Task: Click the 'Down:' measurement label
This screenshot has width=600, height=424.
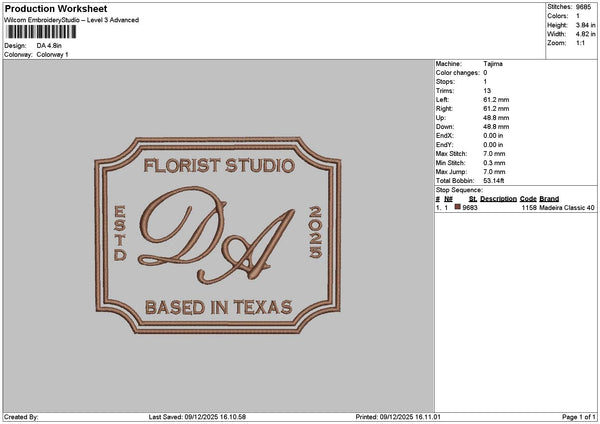Action: coord(445,127)
